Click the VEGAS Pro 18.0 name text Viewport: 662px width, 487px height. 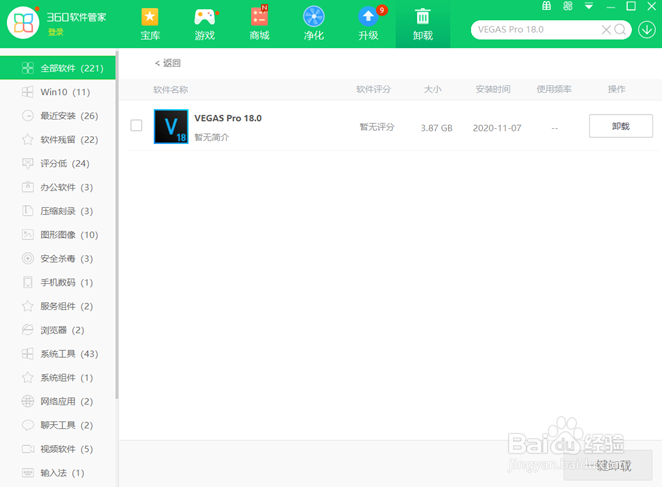pos(228,118)
